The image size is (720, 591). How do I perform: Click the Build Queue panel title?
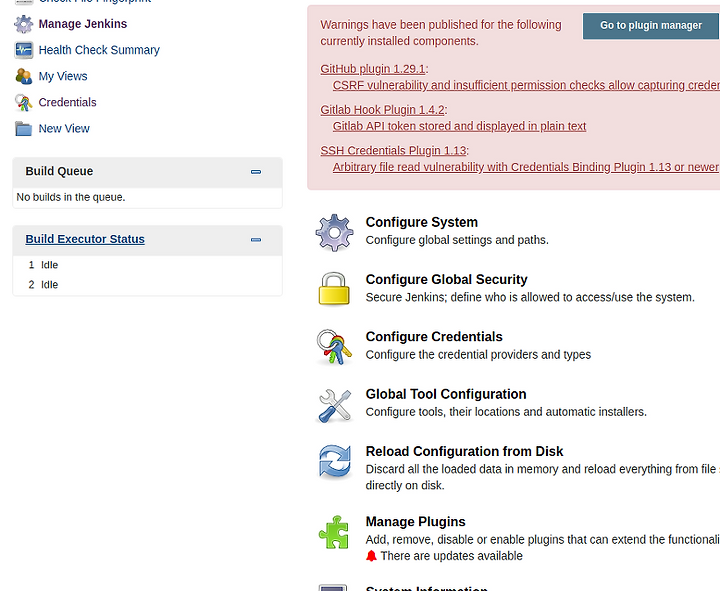coord(59,171)
